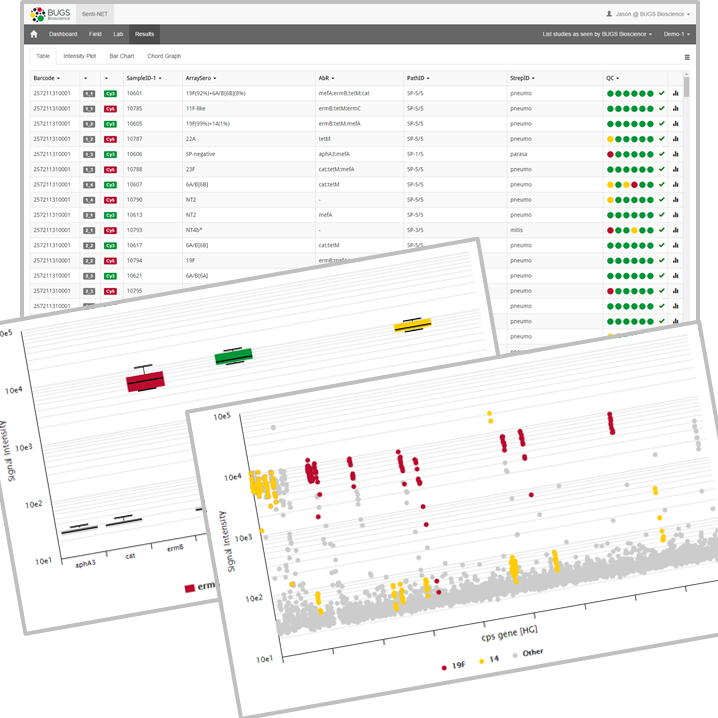This screenshot has width=718, height=718.
Task: Click the user icon beside Jason
Action: click(609, 14)
